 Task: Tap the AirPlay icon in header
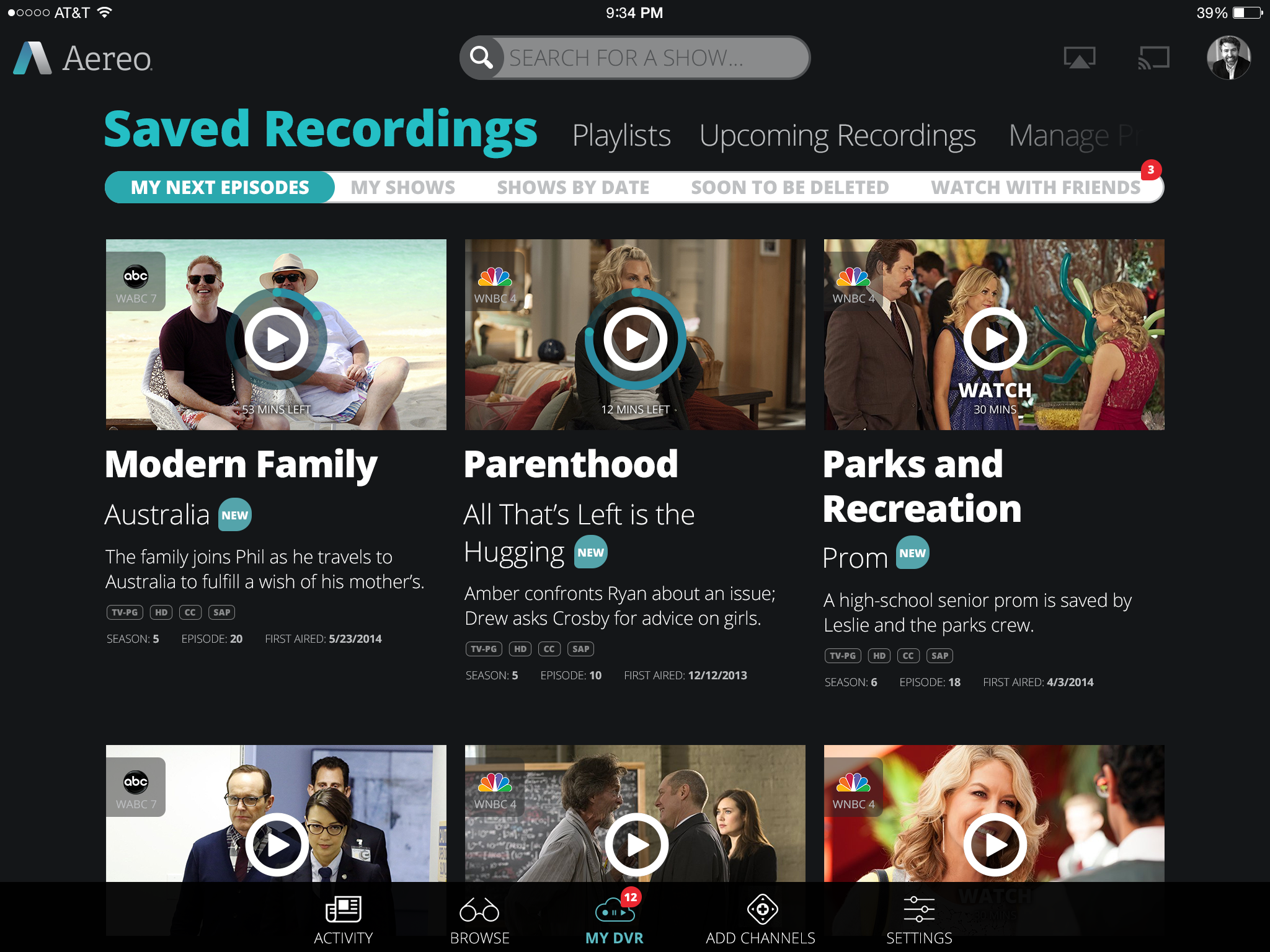[x=1079, y=58]
